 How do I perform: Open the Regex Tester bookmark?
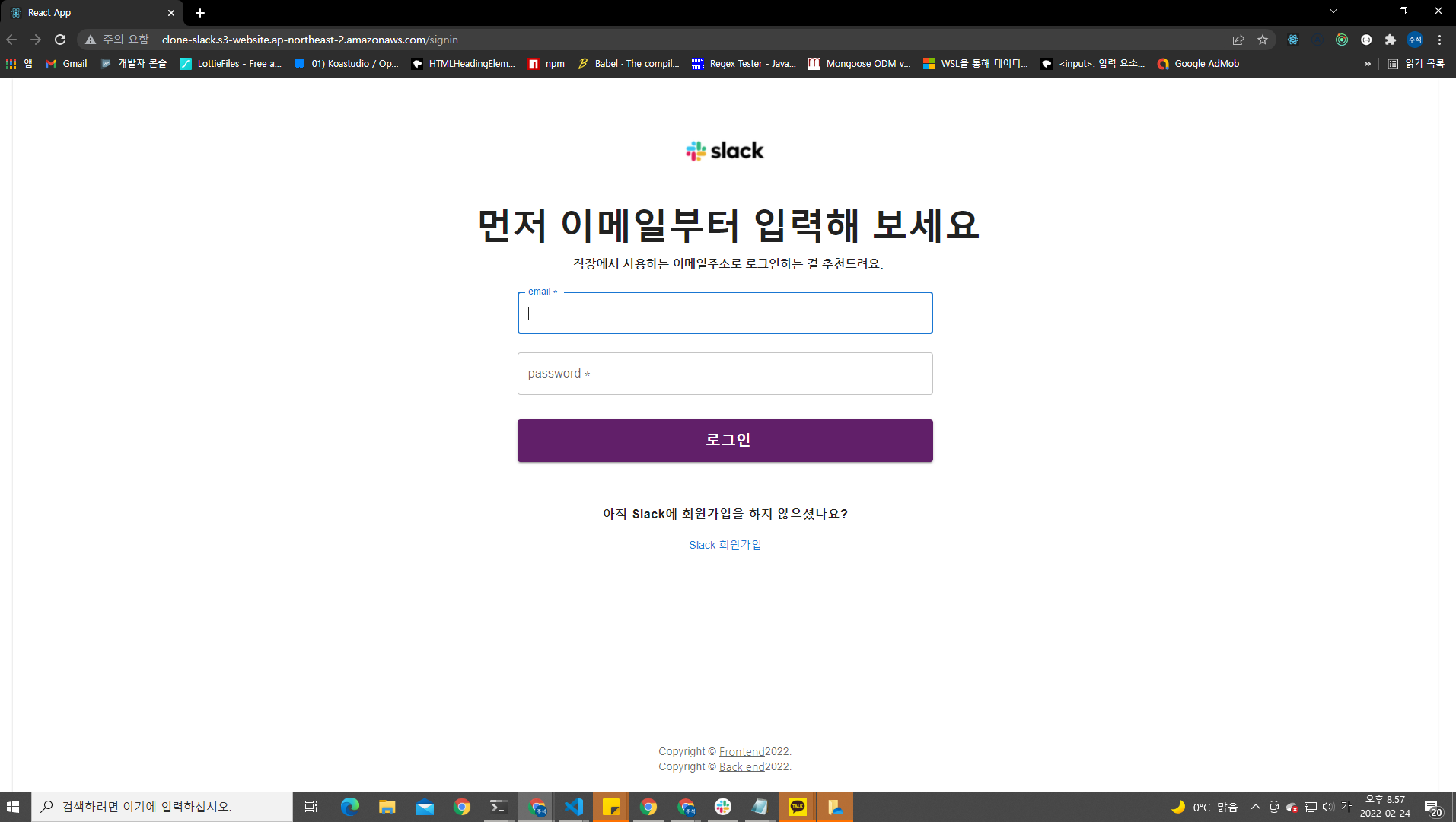[744, 64]
